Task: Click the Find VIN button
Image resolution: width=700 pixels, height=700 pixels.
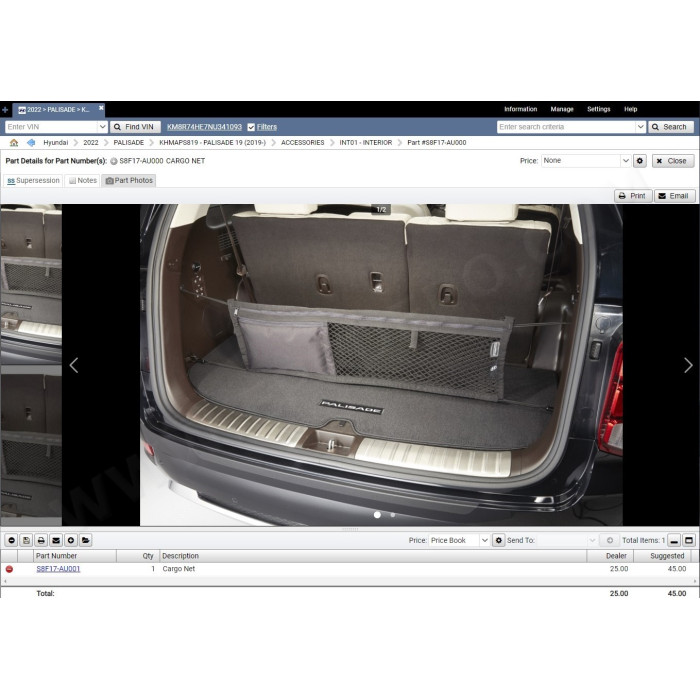Action: [x=135, y=127]
